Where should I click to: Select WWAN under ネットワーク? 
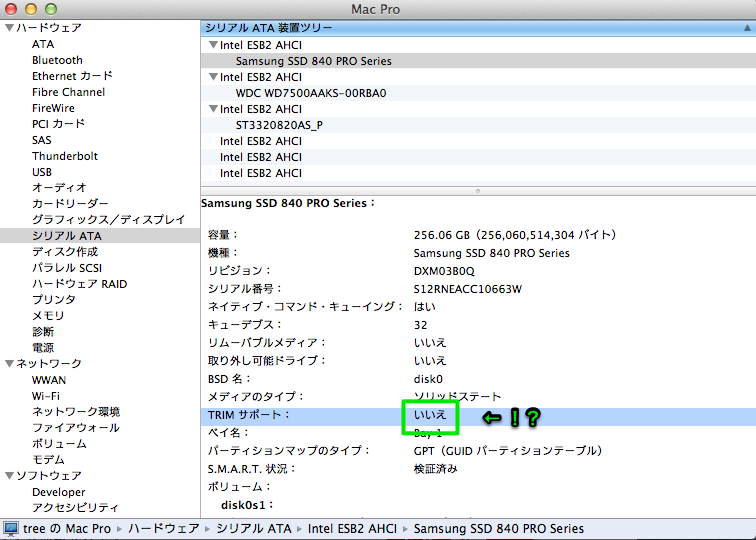(x=49, y=380)
